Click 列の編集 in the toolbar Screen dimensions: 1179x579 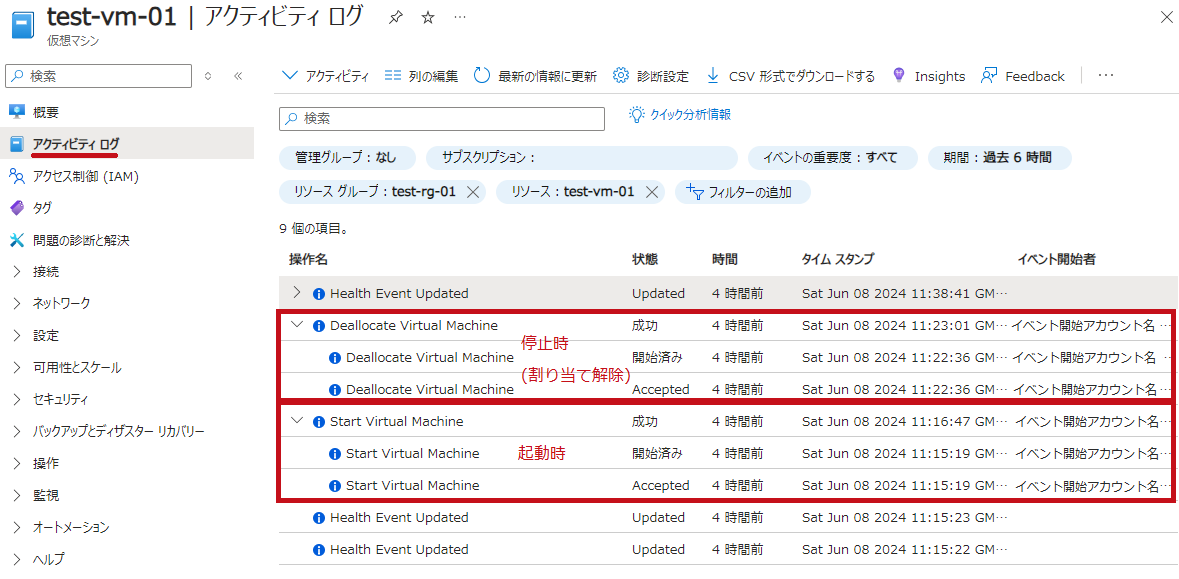click(421, 76)
